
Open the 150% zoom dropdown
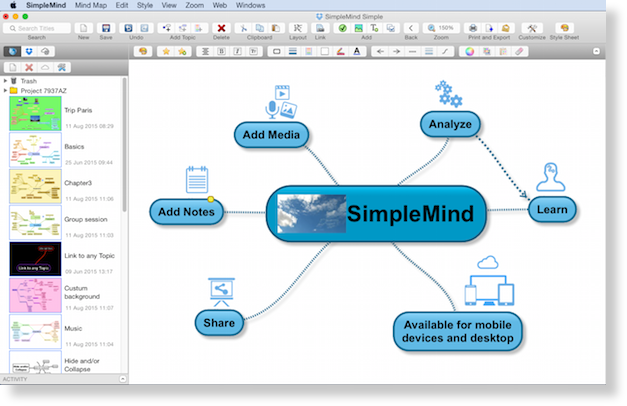441,28
